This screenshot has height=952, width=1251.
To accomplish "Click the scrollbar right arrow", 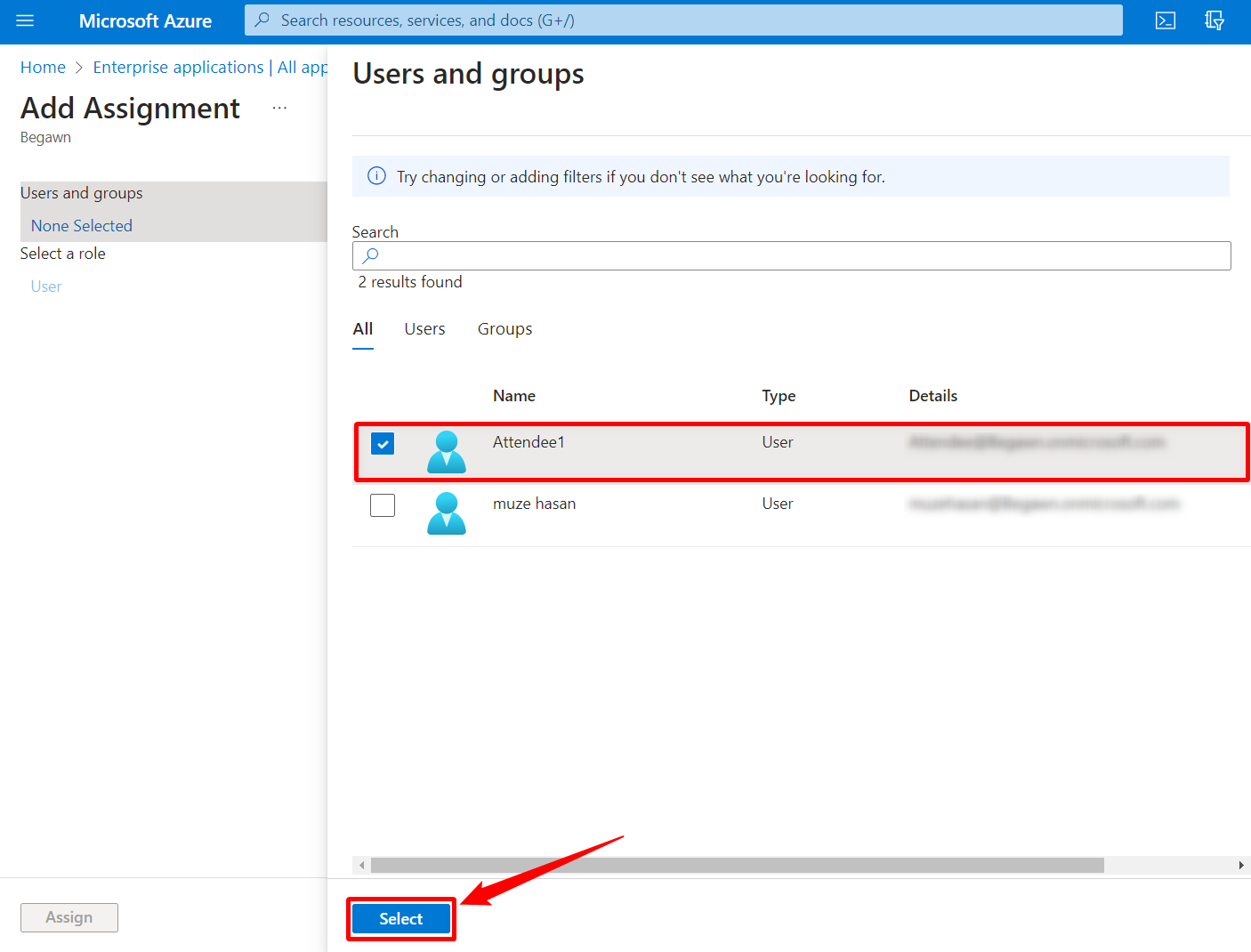I will [1241, 866].
